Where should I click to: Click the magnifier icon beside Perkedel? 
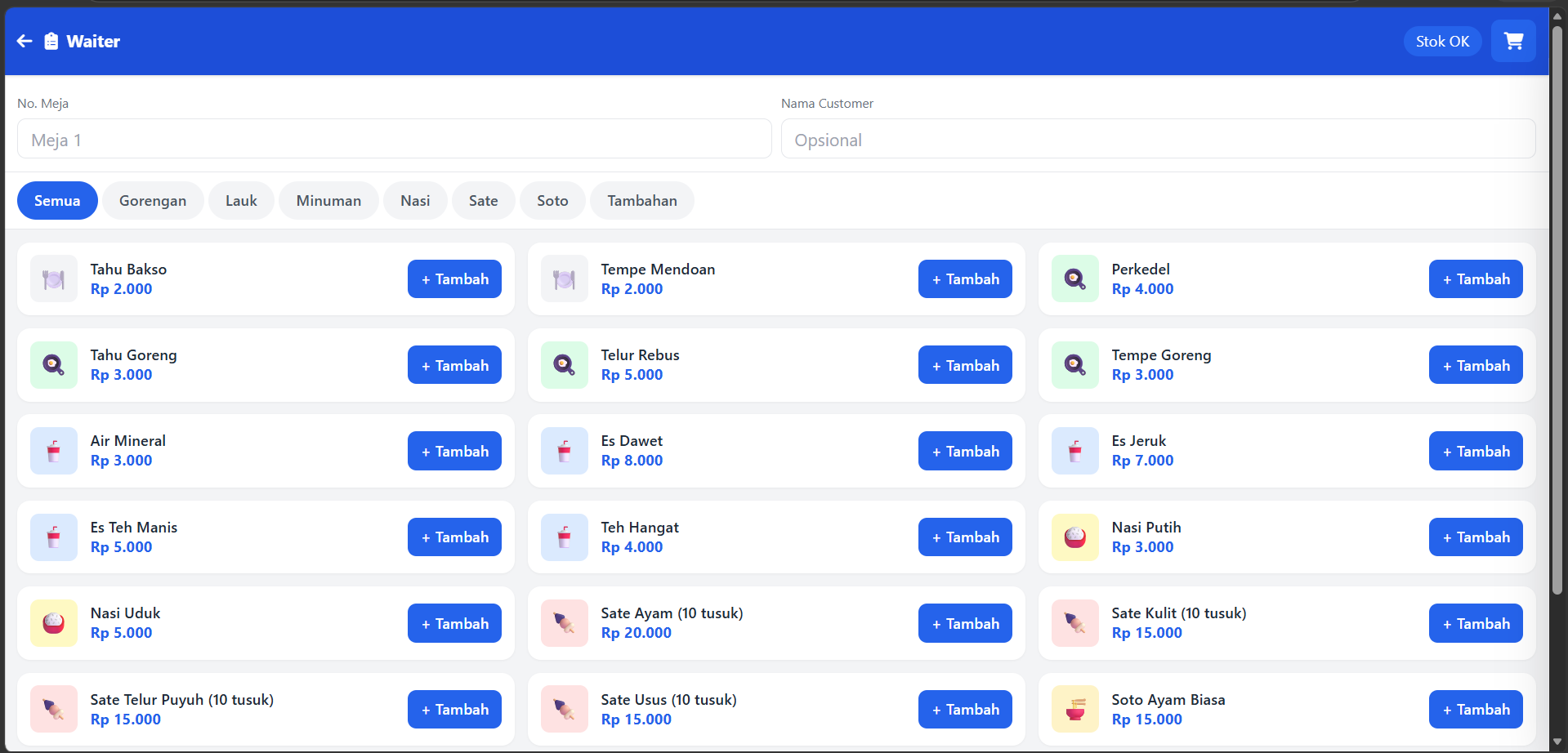click(1074, 278)
